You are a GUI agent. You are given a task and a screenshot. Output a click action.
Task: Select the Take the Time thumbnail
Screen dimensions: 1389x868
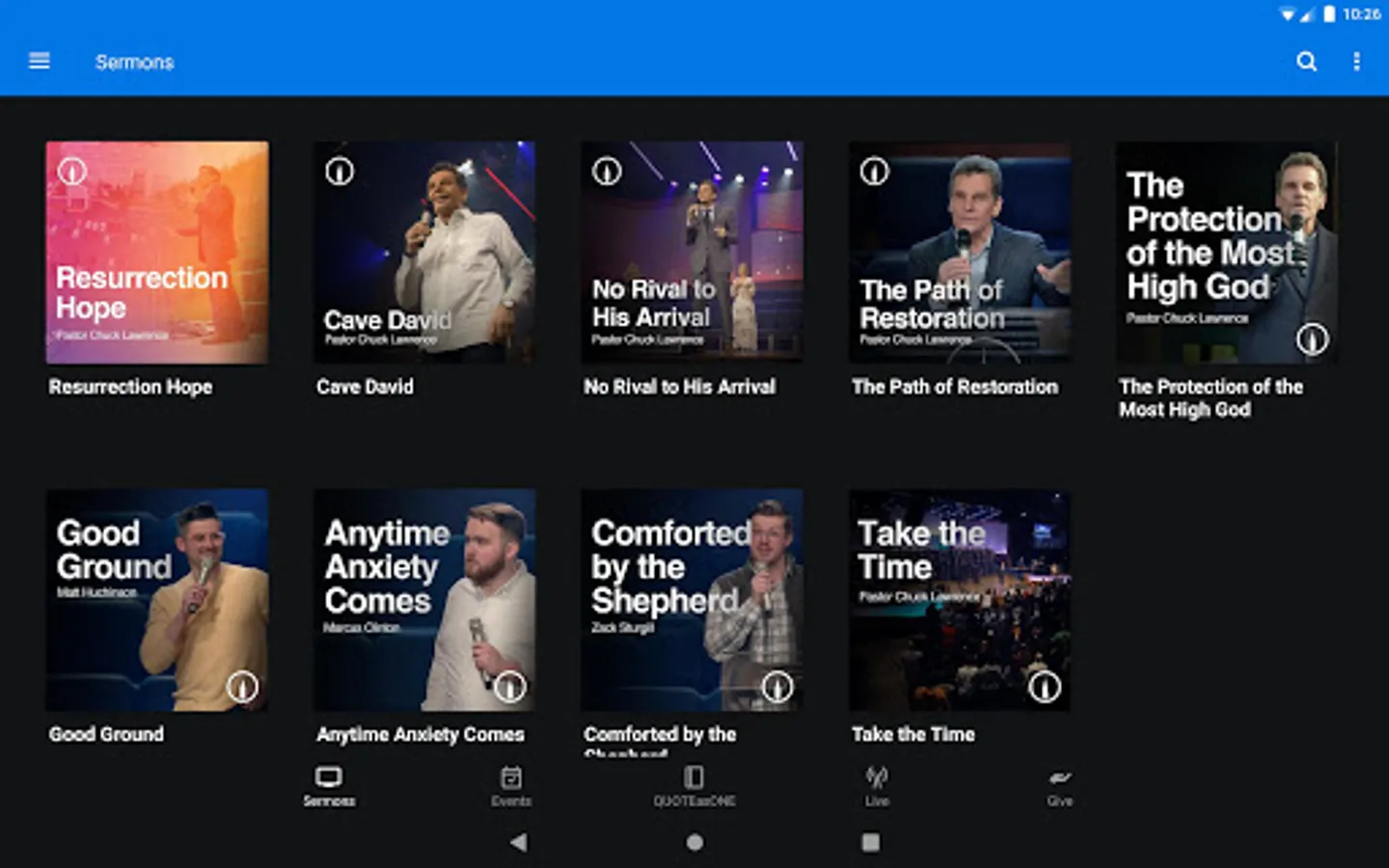click(x=960, y=600)
